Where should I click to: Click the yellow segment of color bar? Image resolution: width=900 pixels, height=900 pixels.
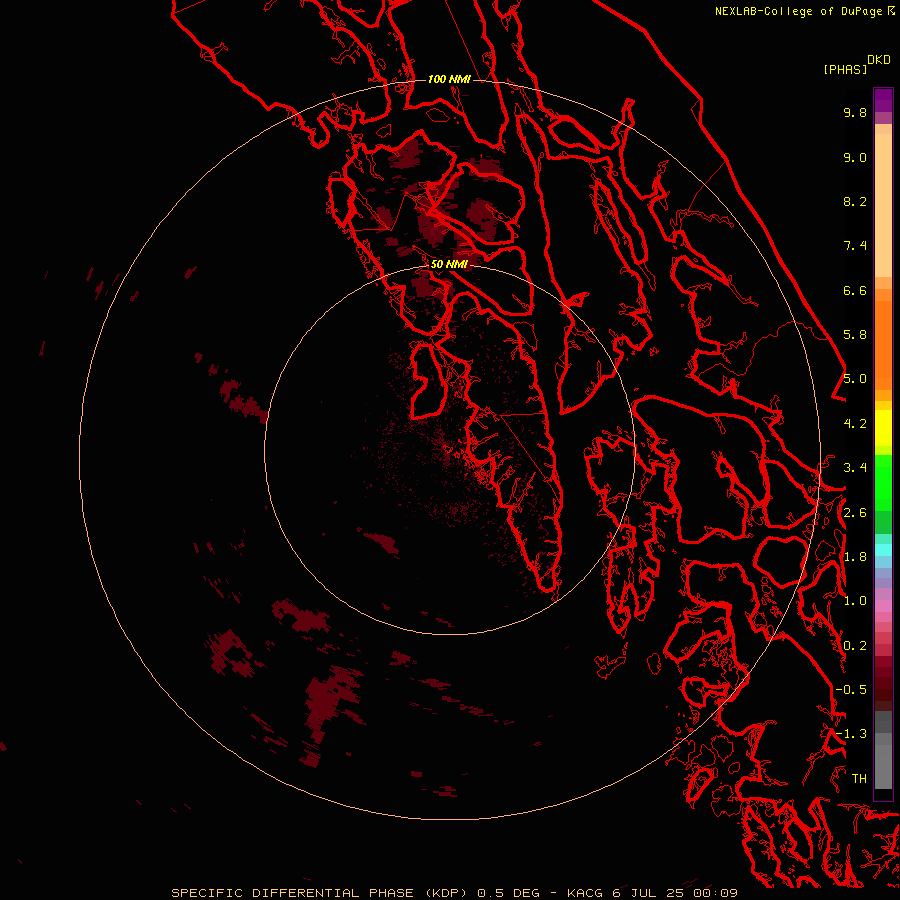tap(883, 428)
